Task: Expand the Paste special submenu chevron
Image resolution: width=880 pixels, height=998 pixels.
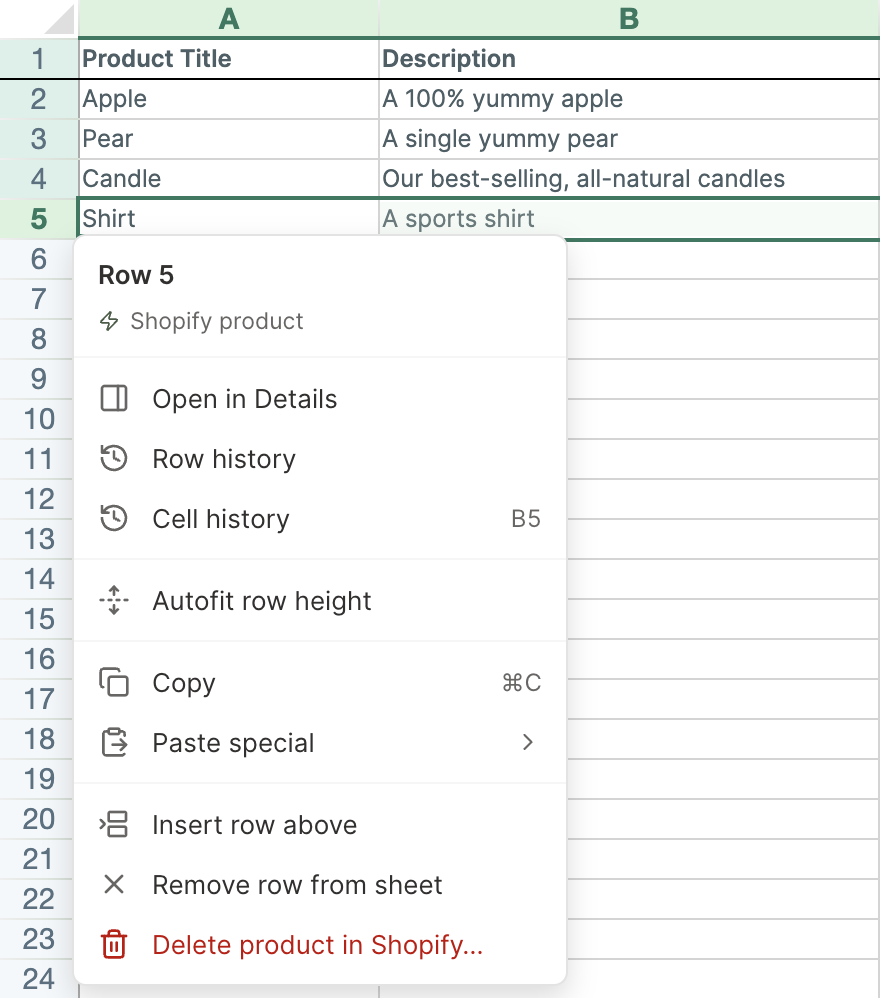Action: pos(527,742)
